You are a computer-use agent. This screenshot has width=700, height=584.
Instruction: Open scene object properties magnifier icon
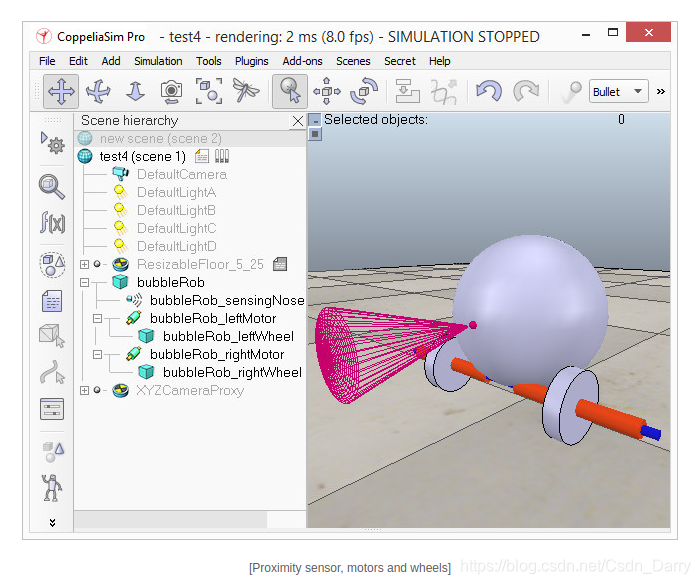click(x=52, y=187)
